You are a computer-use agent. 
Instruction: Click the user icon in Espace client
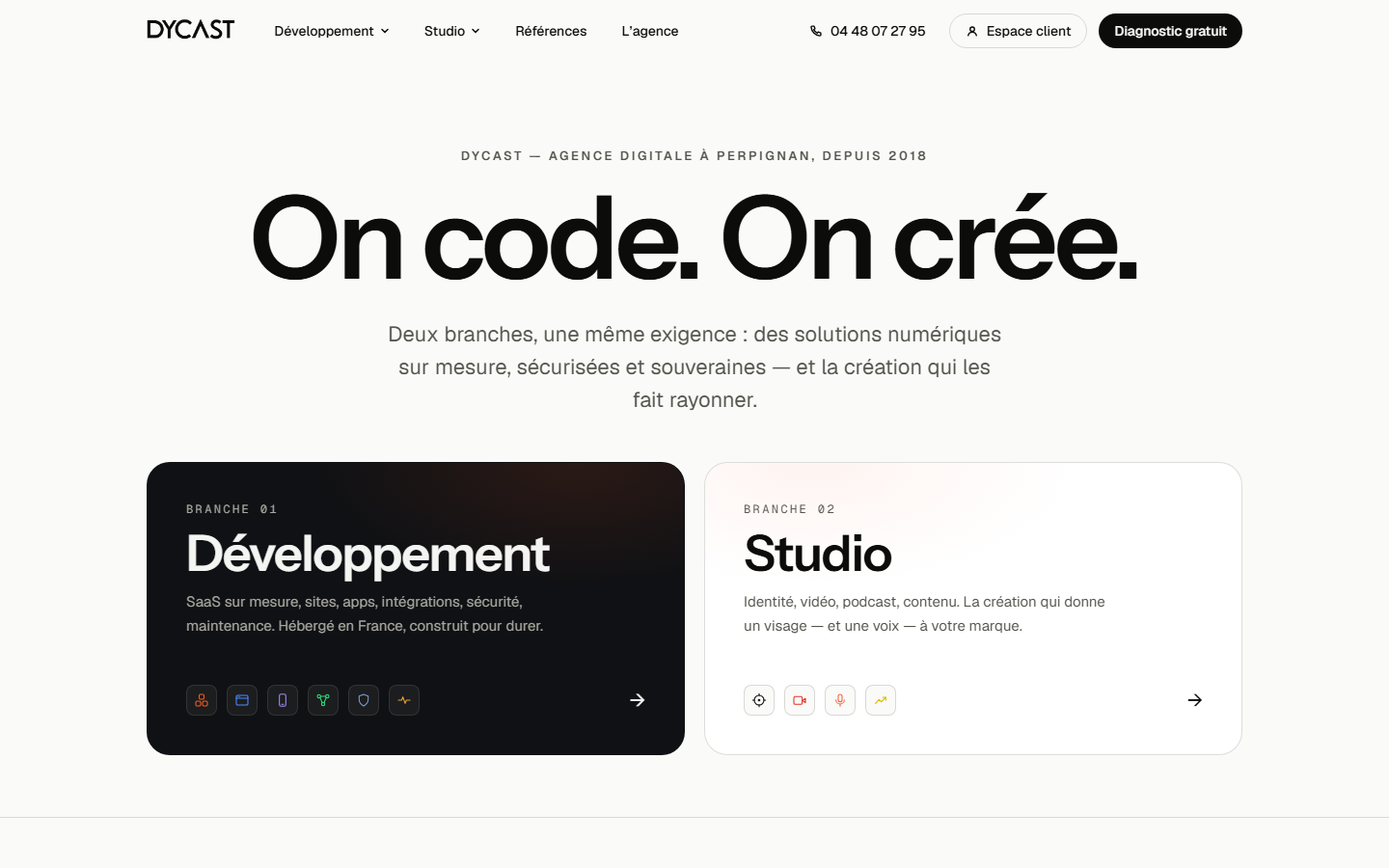click(x=972, y=31)
